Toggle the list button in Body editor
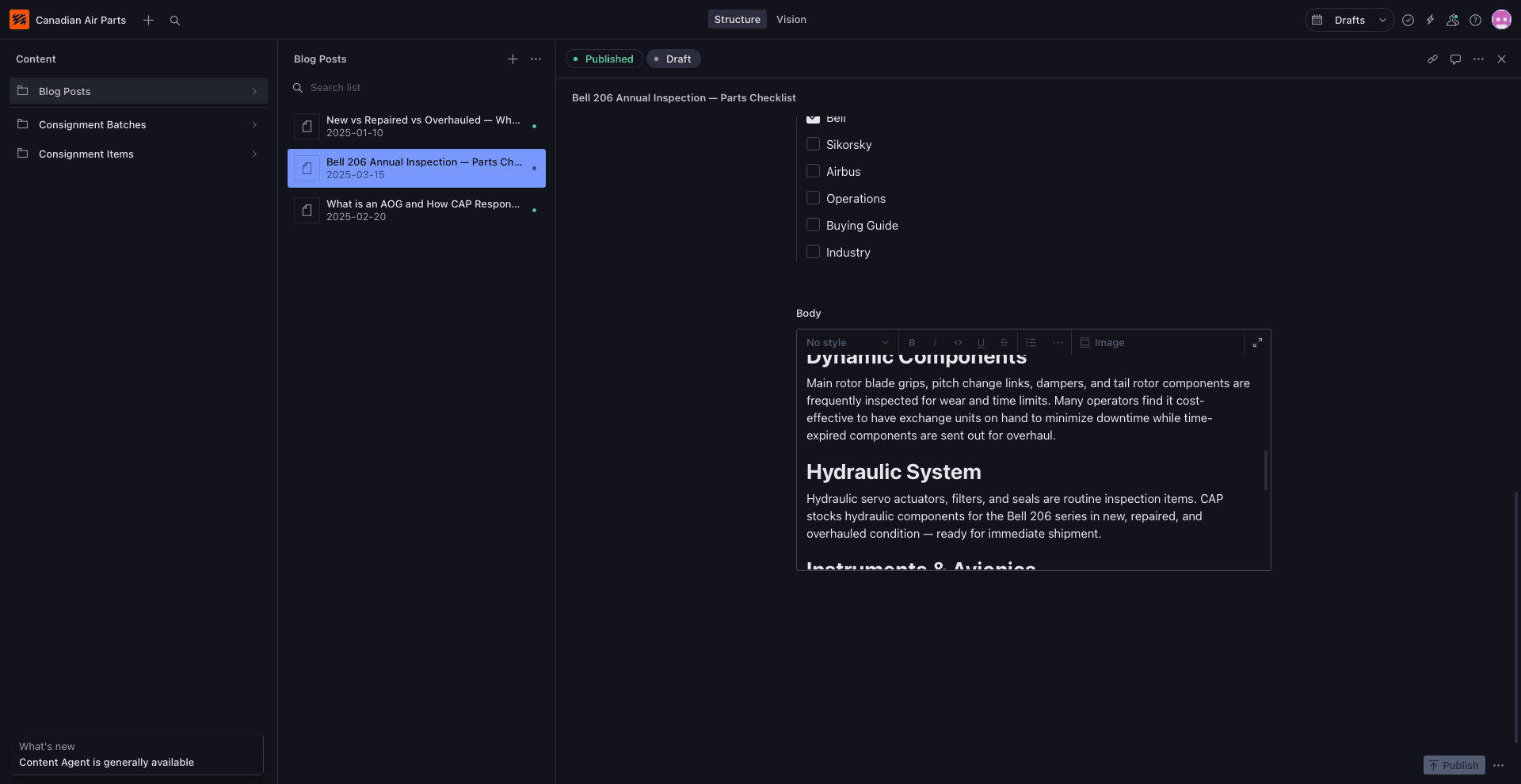Screen dimensions: 1521x784 pos(1031,342)
